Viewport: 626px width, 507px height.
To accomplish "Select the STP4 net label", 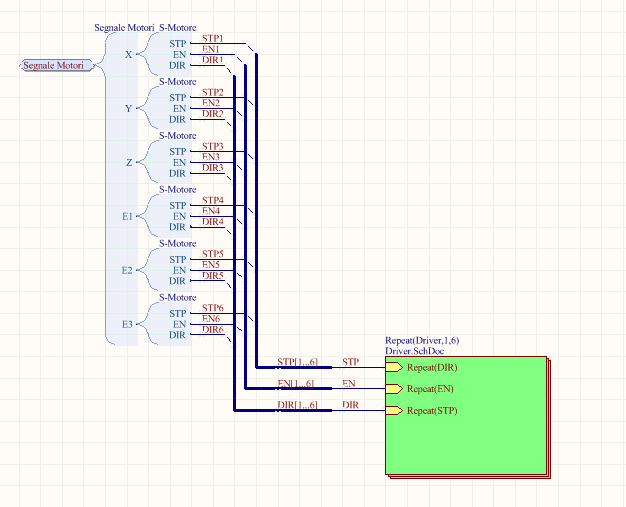I will pos(212,200).
